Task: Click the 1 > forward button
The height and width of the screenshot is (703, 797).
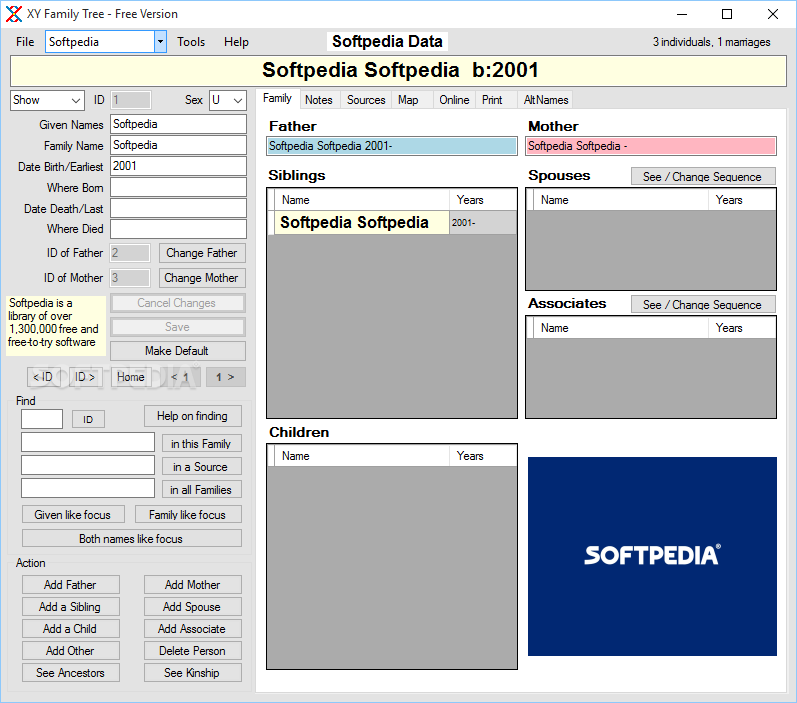Action: [x=225, y=377]
